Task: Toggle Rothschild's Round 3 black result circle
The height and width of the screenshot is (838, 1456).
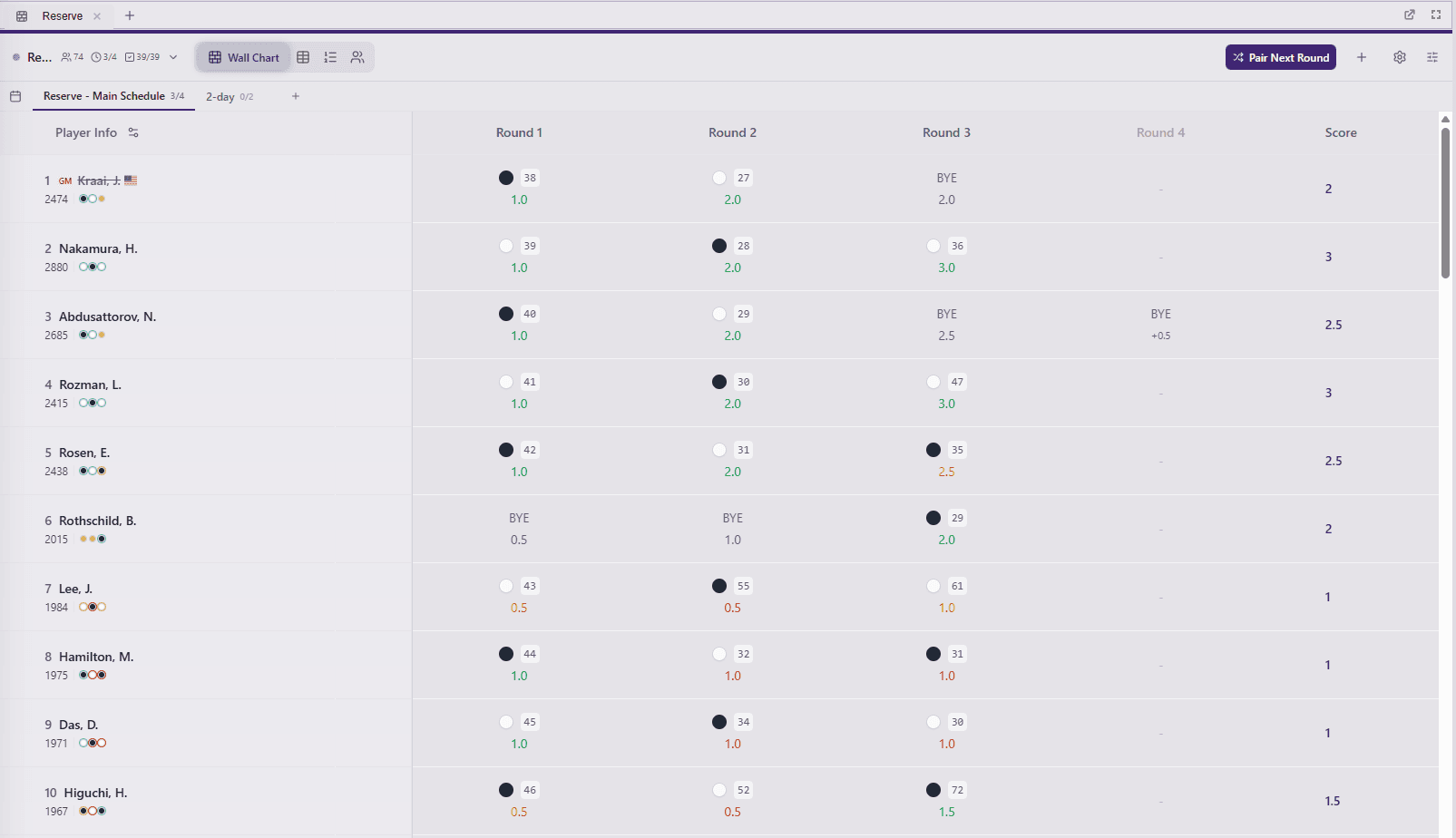Action: click(x=933, y=517)
